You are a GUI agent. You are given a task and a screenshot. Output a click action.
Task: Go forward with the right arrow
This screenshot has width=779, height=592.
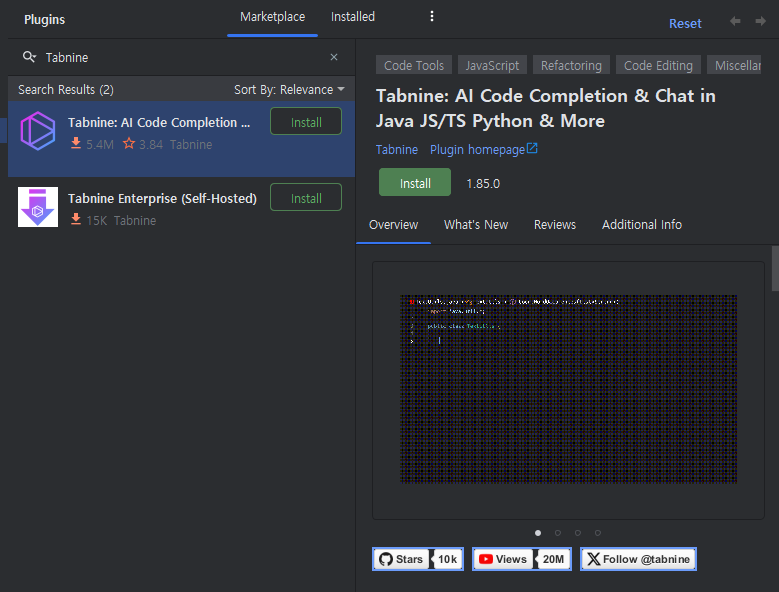click(760, 21)
